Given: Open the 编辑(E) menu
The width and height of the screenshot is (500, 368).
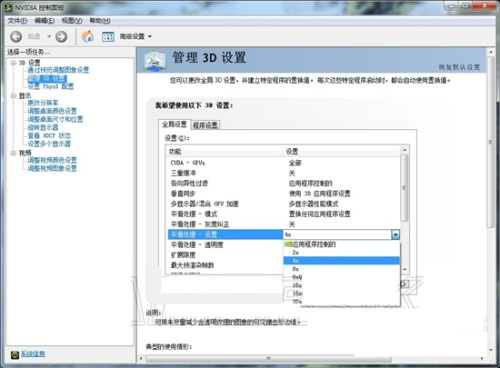Looking at the screenshot, I should pos(44,21).
